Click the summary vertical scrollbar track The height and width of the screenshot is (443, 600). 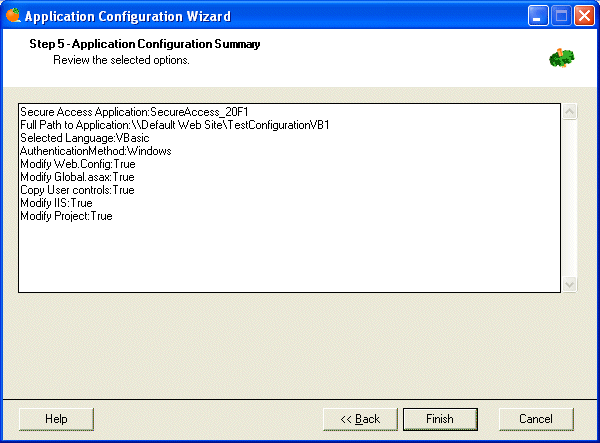[570, 198]
